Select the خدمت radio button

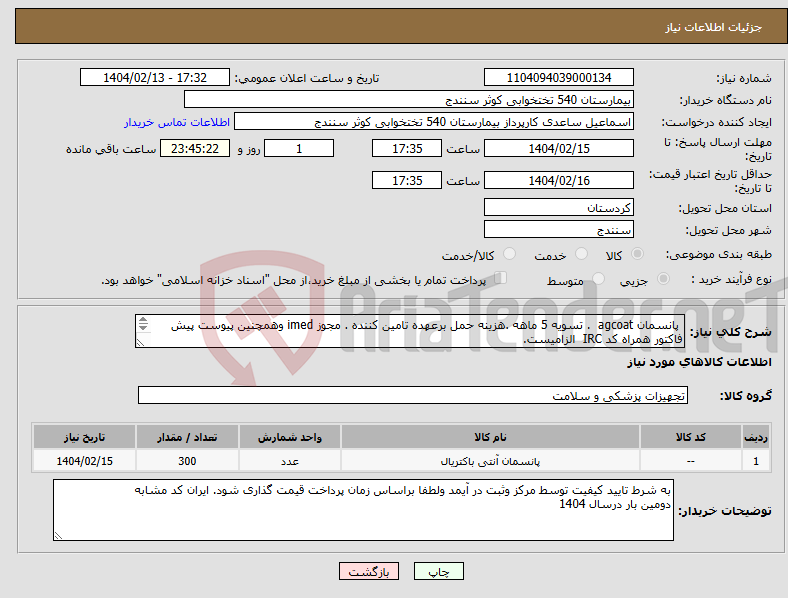click(581, 254)
